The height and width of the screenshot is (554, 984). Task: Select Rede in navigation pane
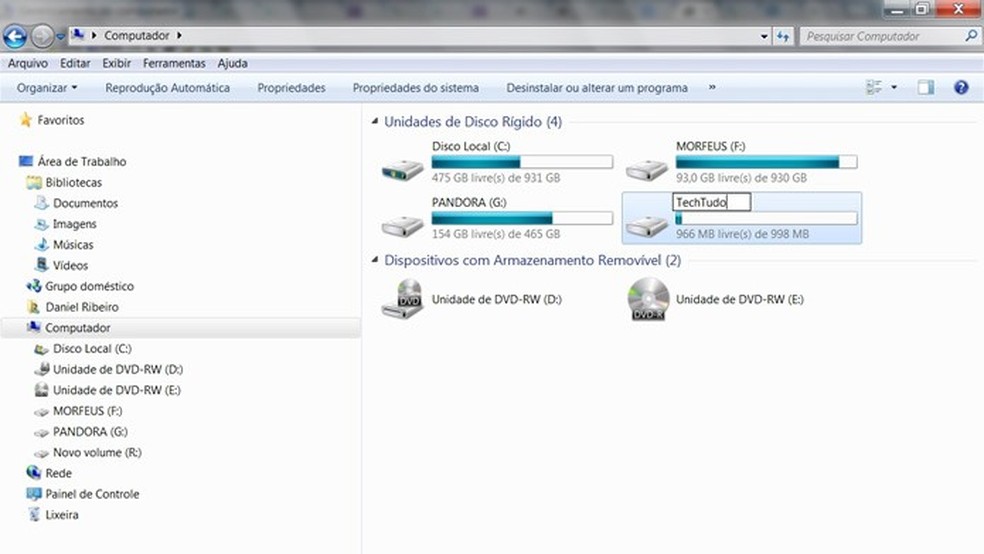click(58, 472)
